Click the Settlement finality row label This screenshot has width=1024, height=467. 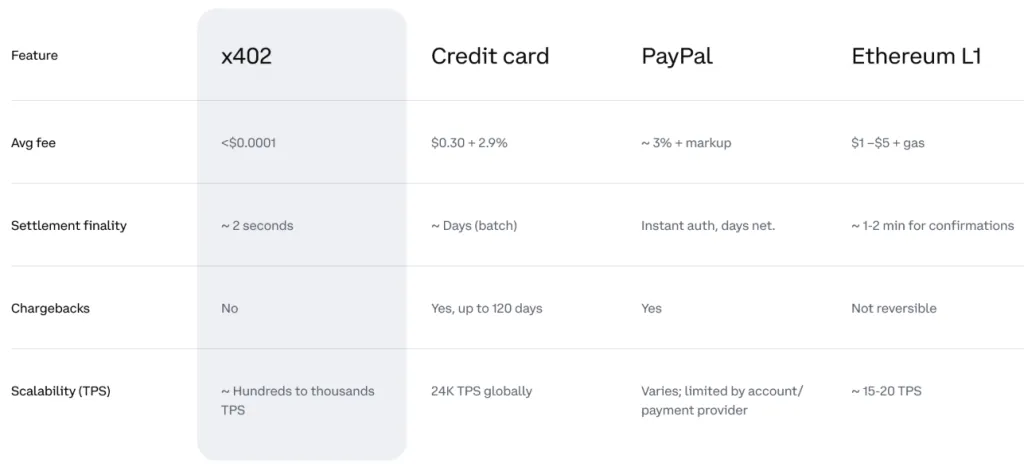coord(69,226)
